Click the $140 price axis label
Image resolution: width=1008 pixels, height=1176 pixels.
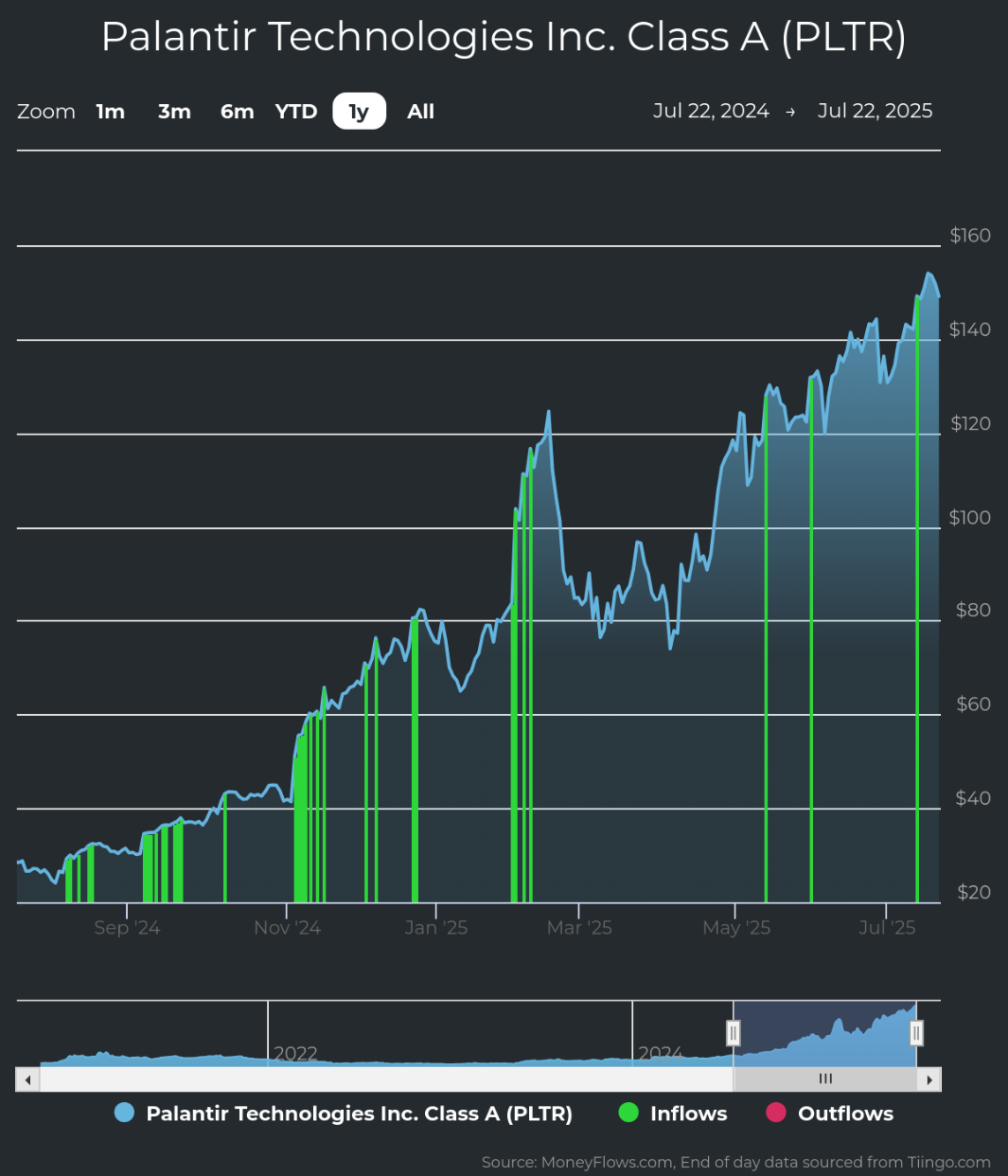970,330
